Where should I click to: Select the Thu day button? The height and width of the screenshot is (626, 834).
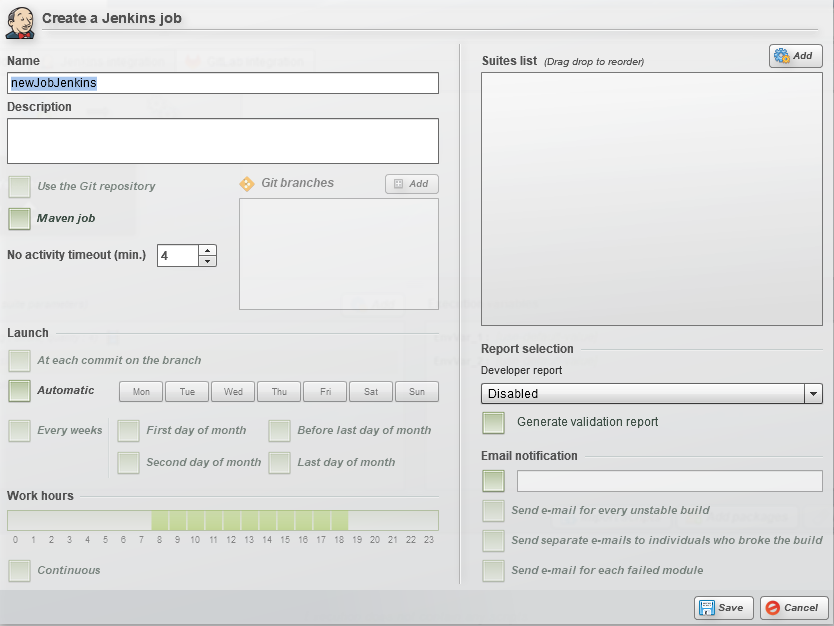pyautogui.click(x=279, y=391)
